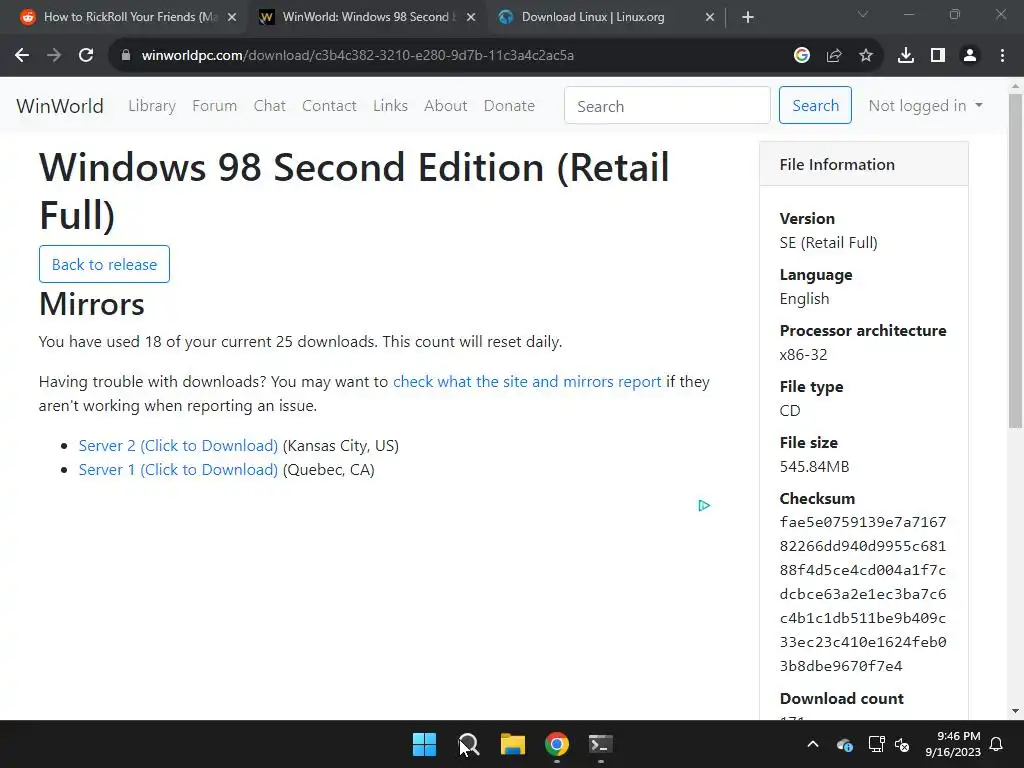
Task: Open the About nav item
Action: point(445,106)
